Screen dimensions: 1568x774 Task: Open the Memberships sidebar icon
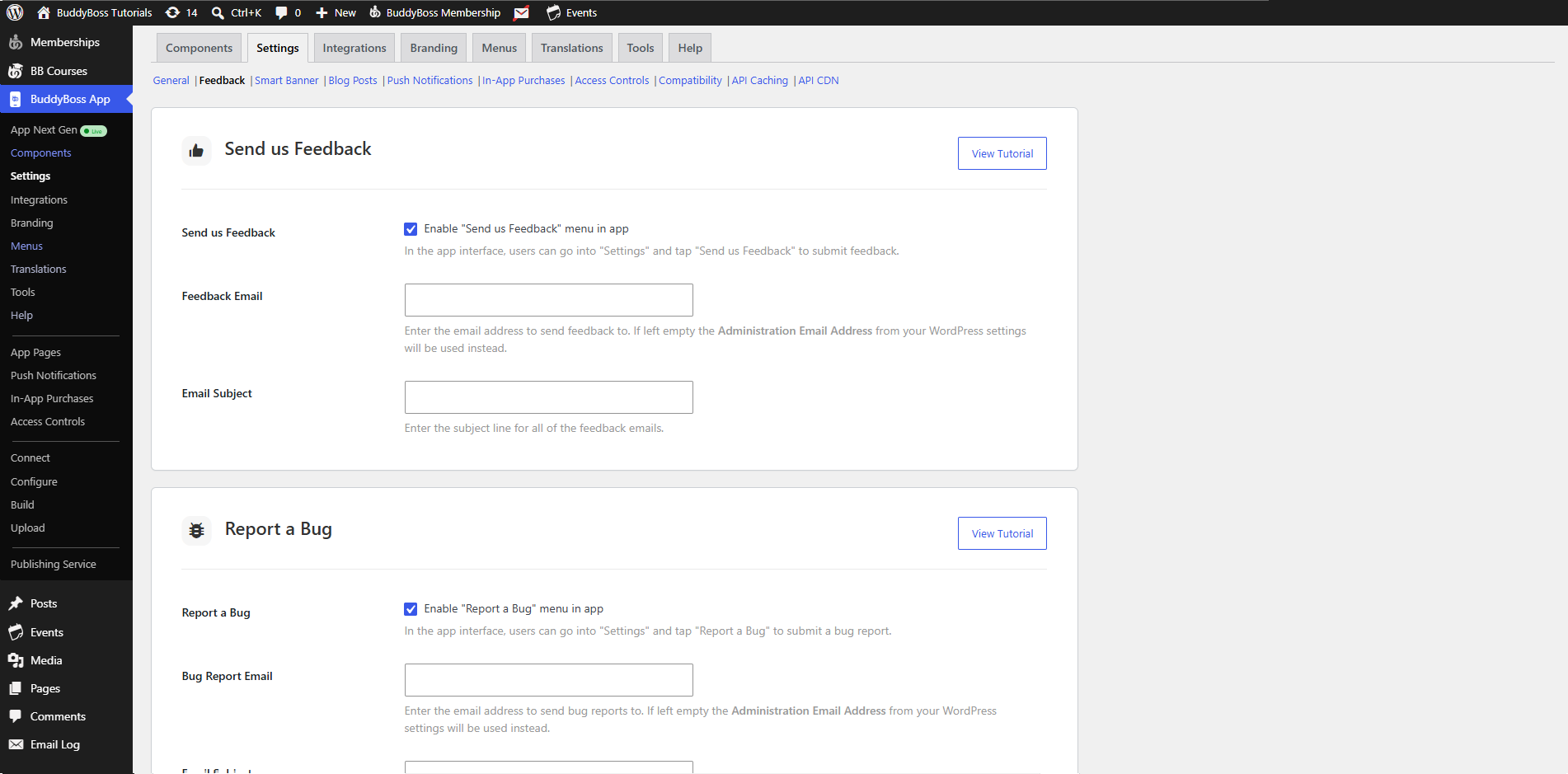[16, 42]
